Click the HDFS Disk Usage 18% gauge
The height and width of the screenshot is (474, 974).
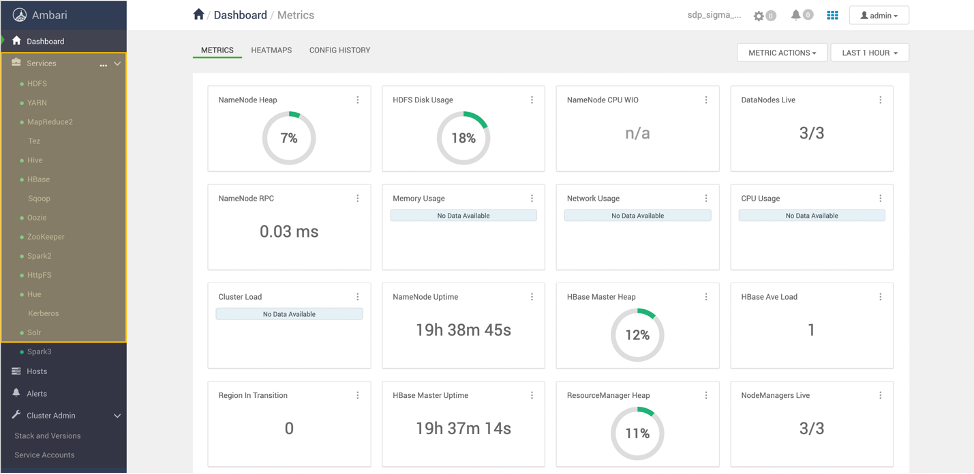pyautogui.click(x=463, y=139)
